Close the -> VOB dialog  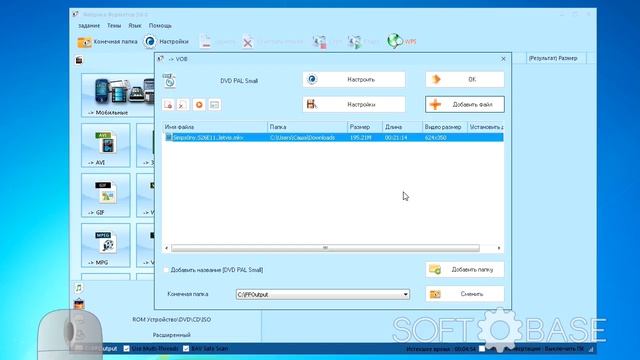pyautogui.click(x=503, y=59)
